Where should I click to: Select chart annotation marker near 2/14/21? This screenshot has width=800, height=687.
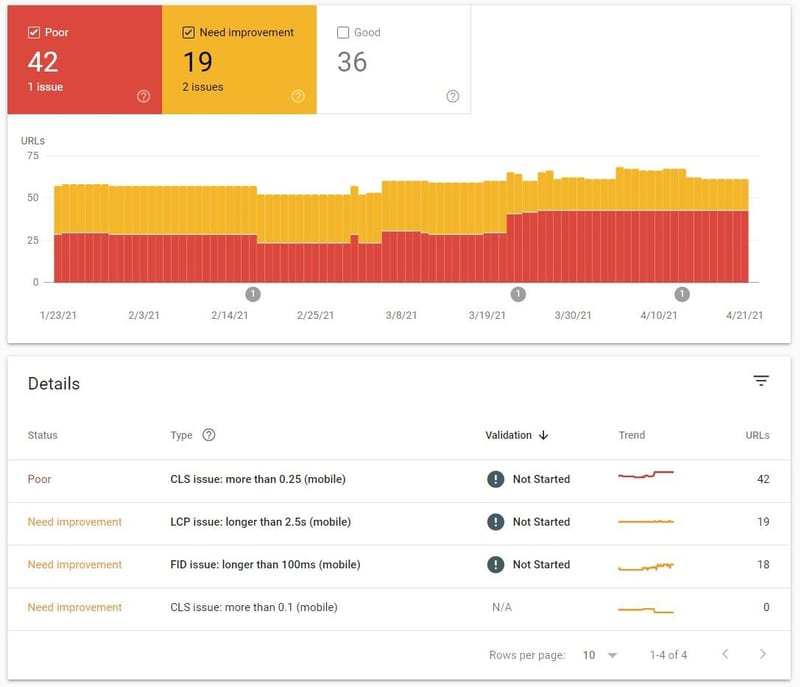click(253, 294)
